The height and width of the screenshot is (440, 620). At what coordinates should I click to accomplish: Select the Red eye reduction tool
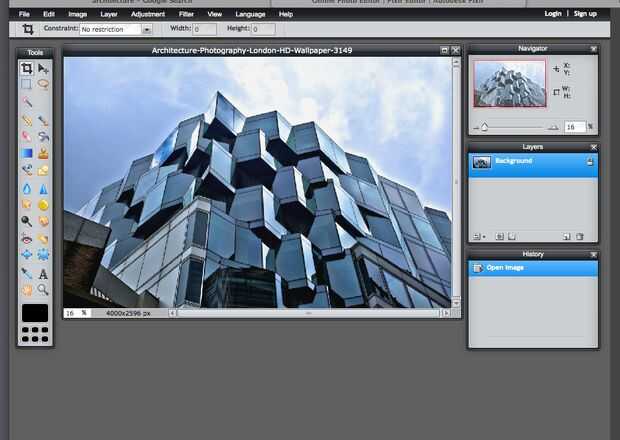pos(27,239)
